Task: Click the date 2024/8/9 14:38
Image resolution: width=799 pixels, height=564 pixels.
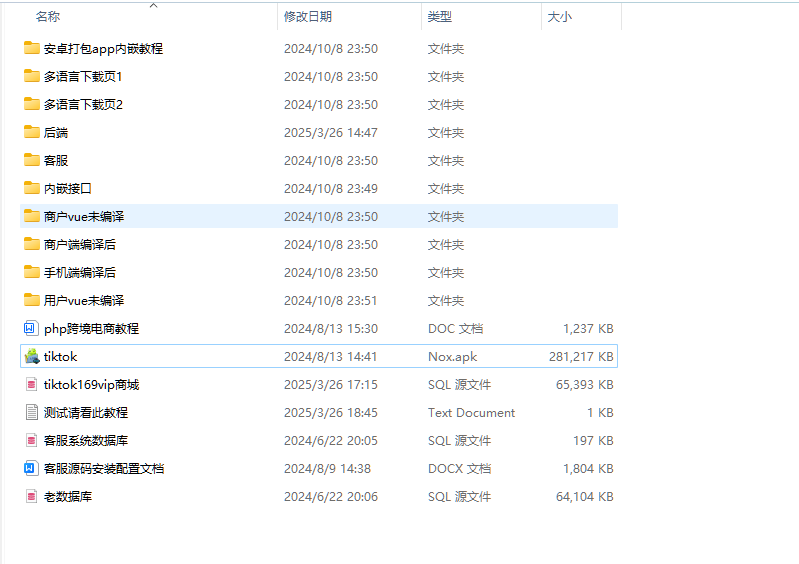Action: [x=327, y=469]
